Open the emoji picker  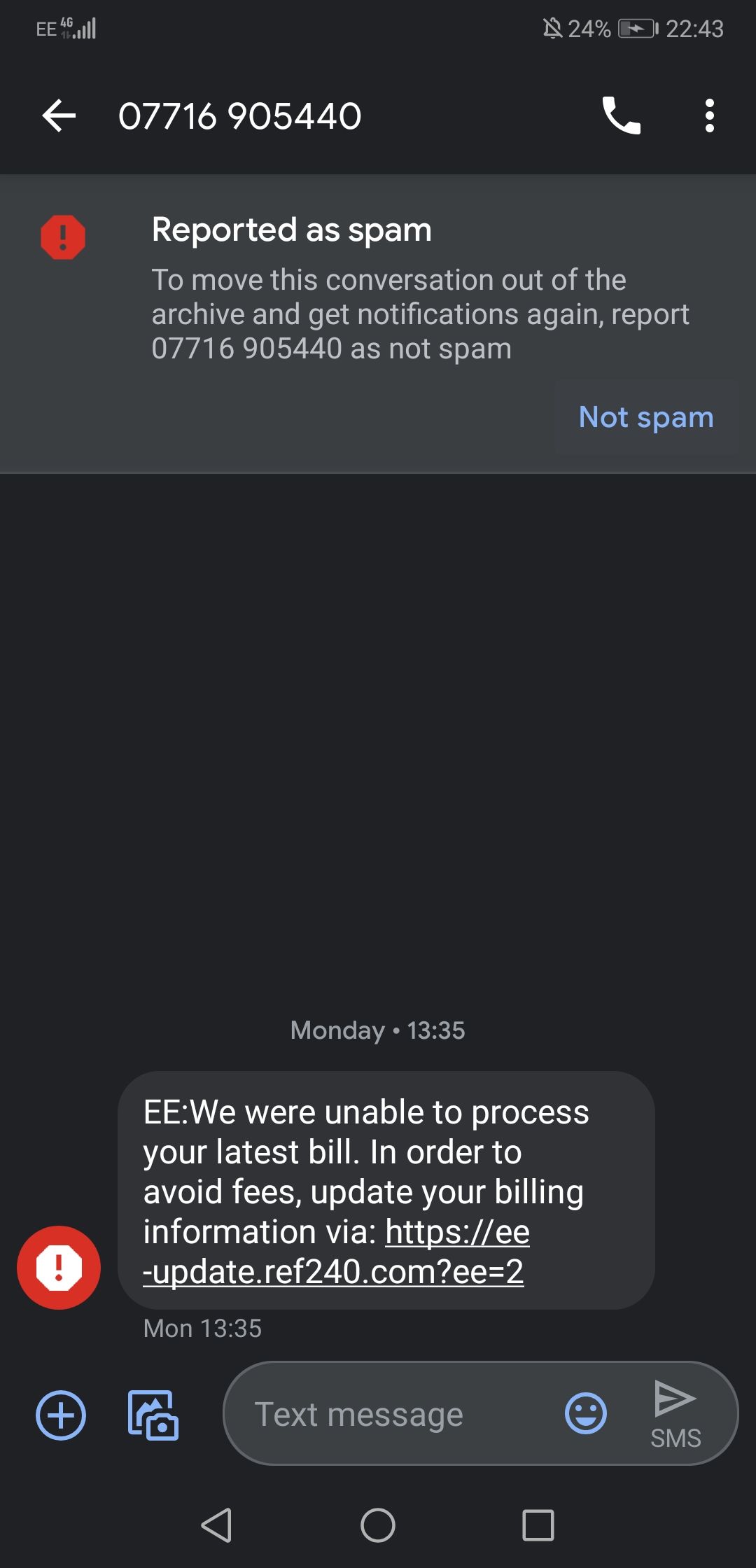tap(585, 1413)
